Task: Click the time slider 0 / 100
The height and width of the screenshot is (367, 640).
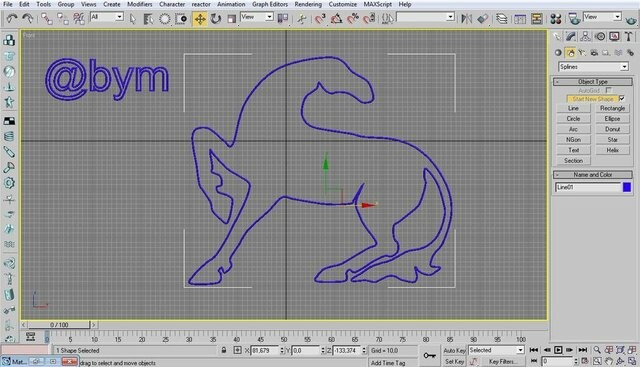Action: pos(59,325)
